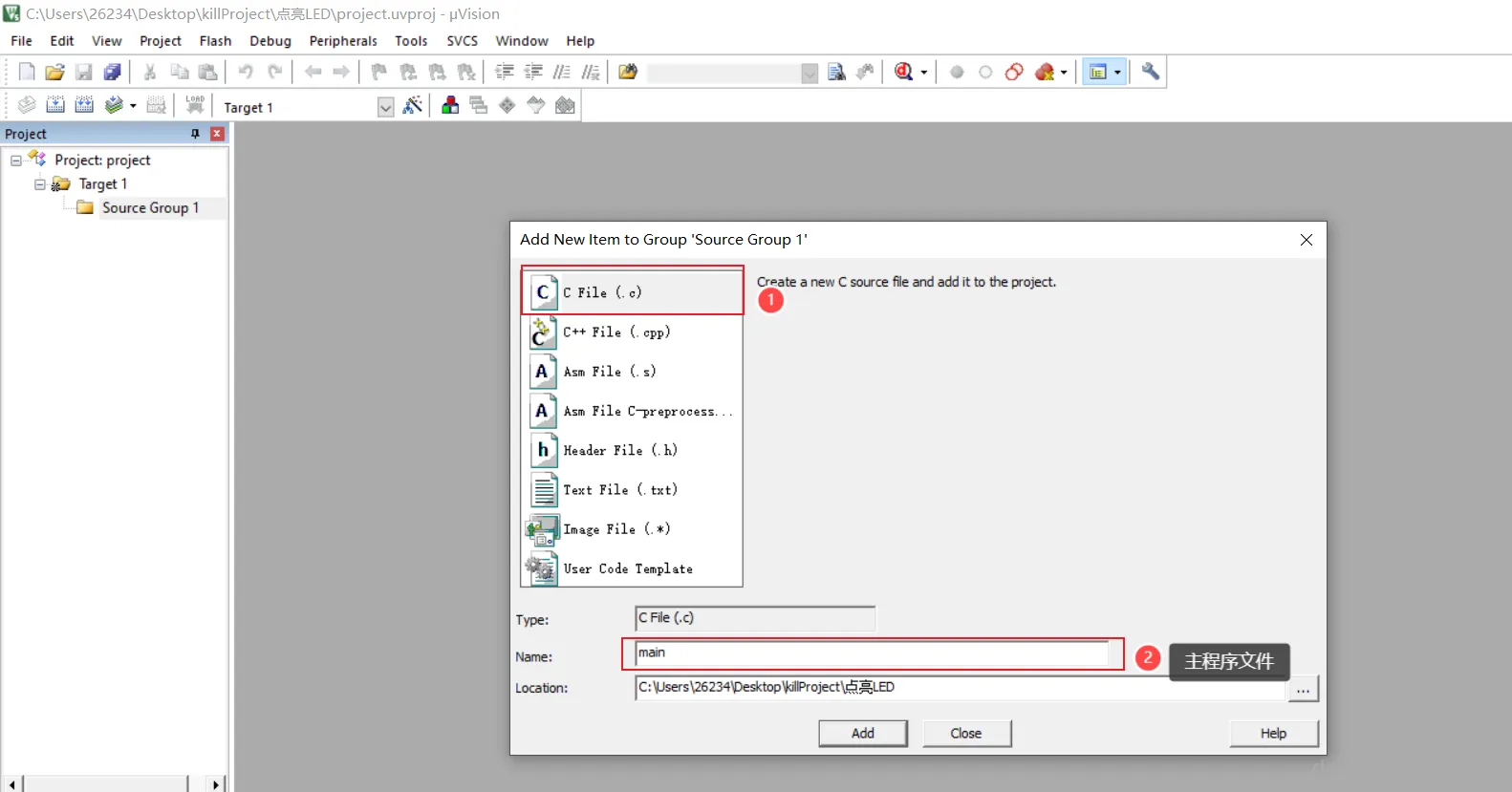
Task: Start the debug session with the magnifier 'd' icon
Action: (903, 72)
